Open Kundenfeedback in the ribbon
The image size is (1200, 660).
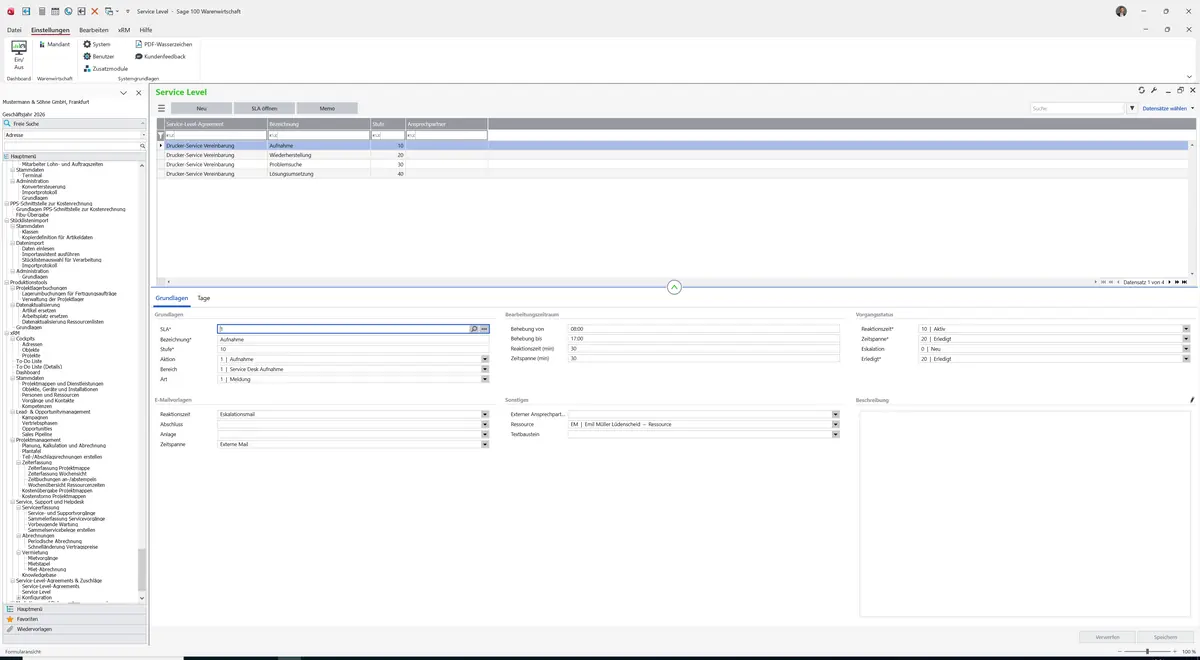(160, 56)
